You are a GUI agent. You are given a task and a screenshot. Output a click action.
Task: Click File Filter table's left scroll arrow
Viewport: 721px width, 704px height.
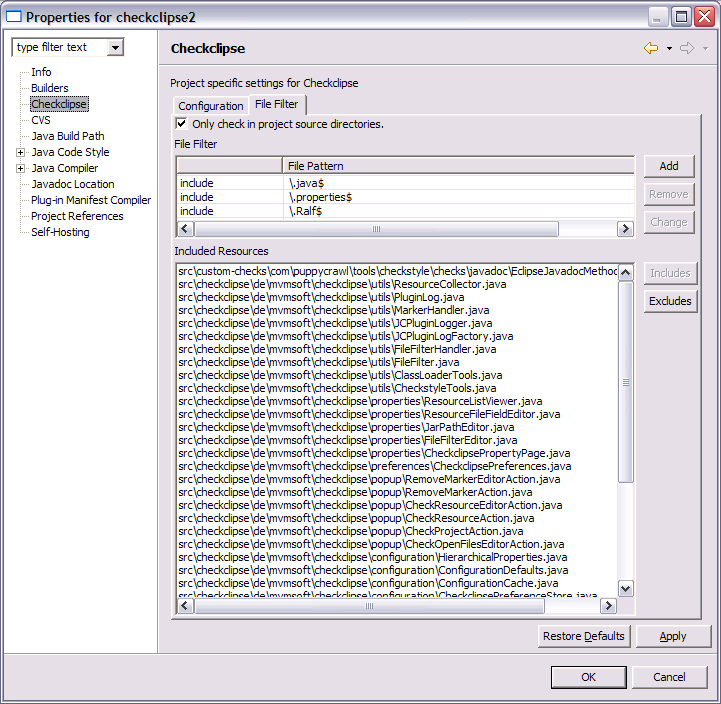(x=185, y=229)
